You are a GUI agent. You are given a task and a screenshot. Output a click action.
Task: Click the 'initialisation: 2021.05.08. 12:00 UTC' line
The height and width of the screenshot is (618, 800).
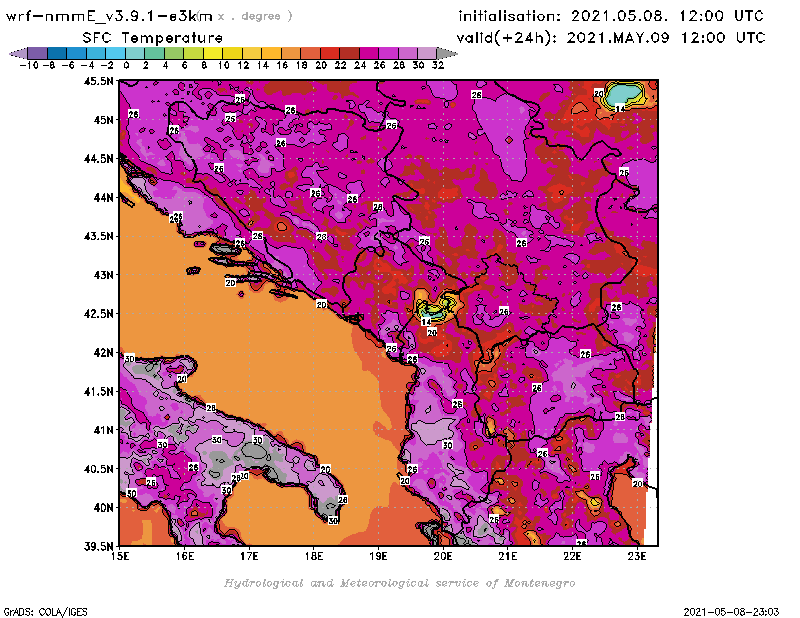click(610, 16)
